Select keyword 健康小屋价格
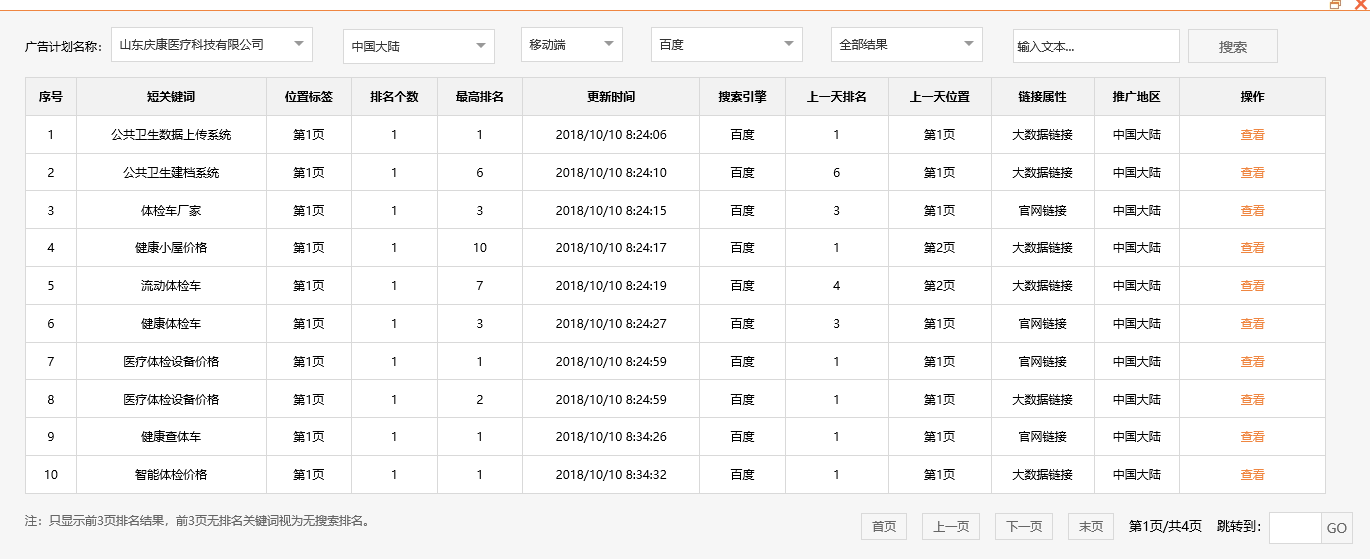This screenshot has height=559, width=1370. tap(171, 248)
